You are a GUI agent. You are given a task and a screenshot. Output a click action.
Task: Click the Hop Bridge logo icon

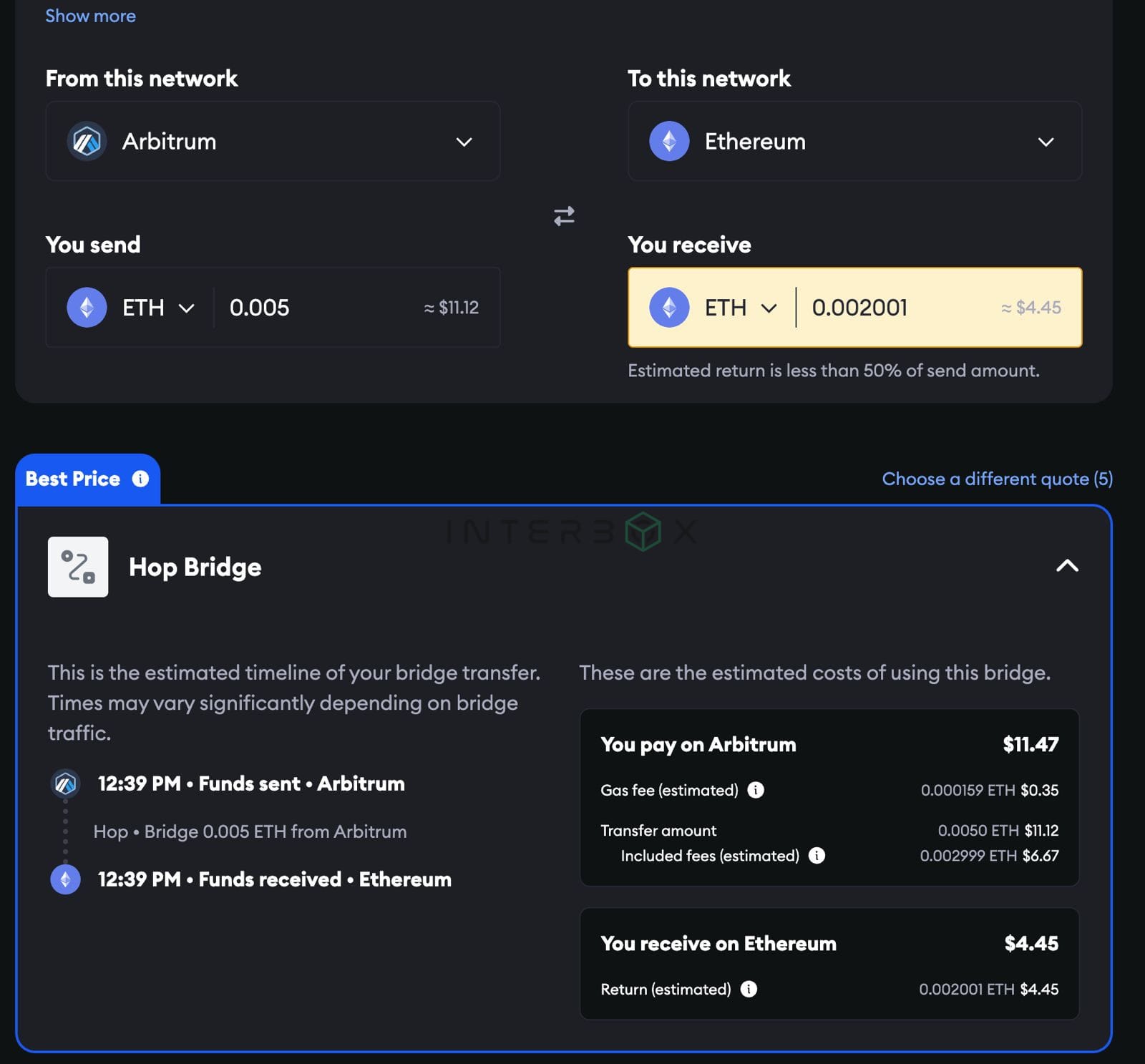click(x=78, y=567)
